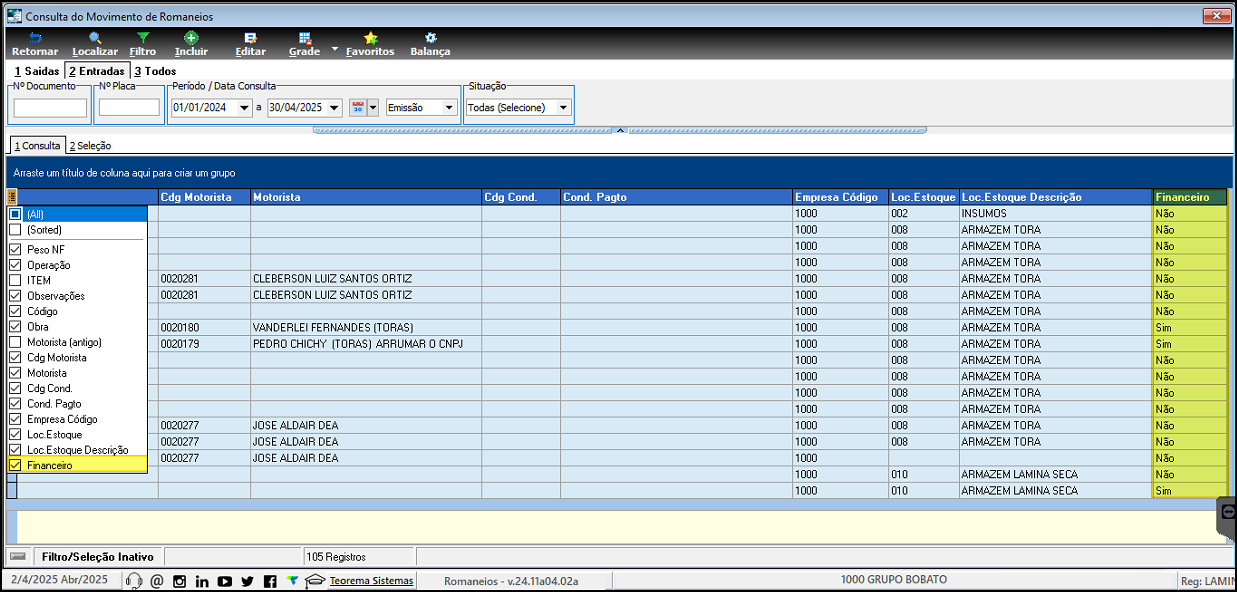This screenshot has height=592, width=1237.
Task: Sort by Empresa Código column header
Action: pyautogui.click(x=841, y=197)
